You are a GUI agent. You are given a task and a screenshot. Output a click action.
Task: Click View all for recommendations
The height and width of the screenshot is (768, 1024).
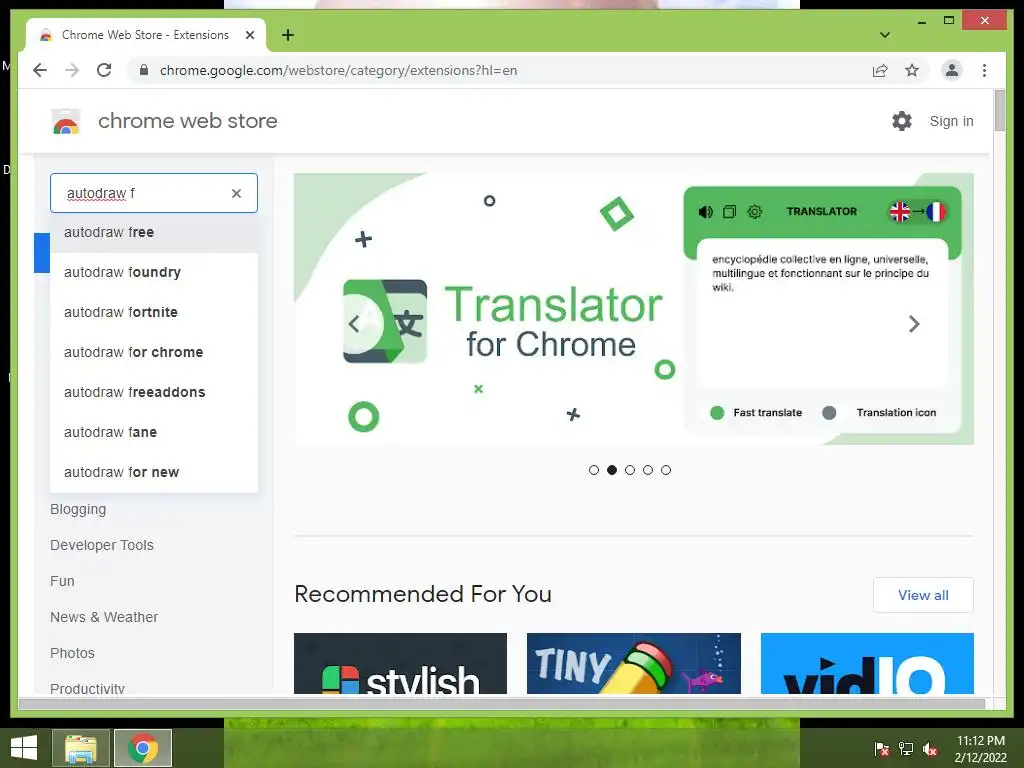click(x=923, y=595)
